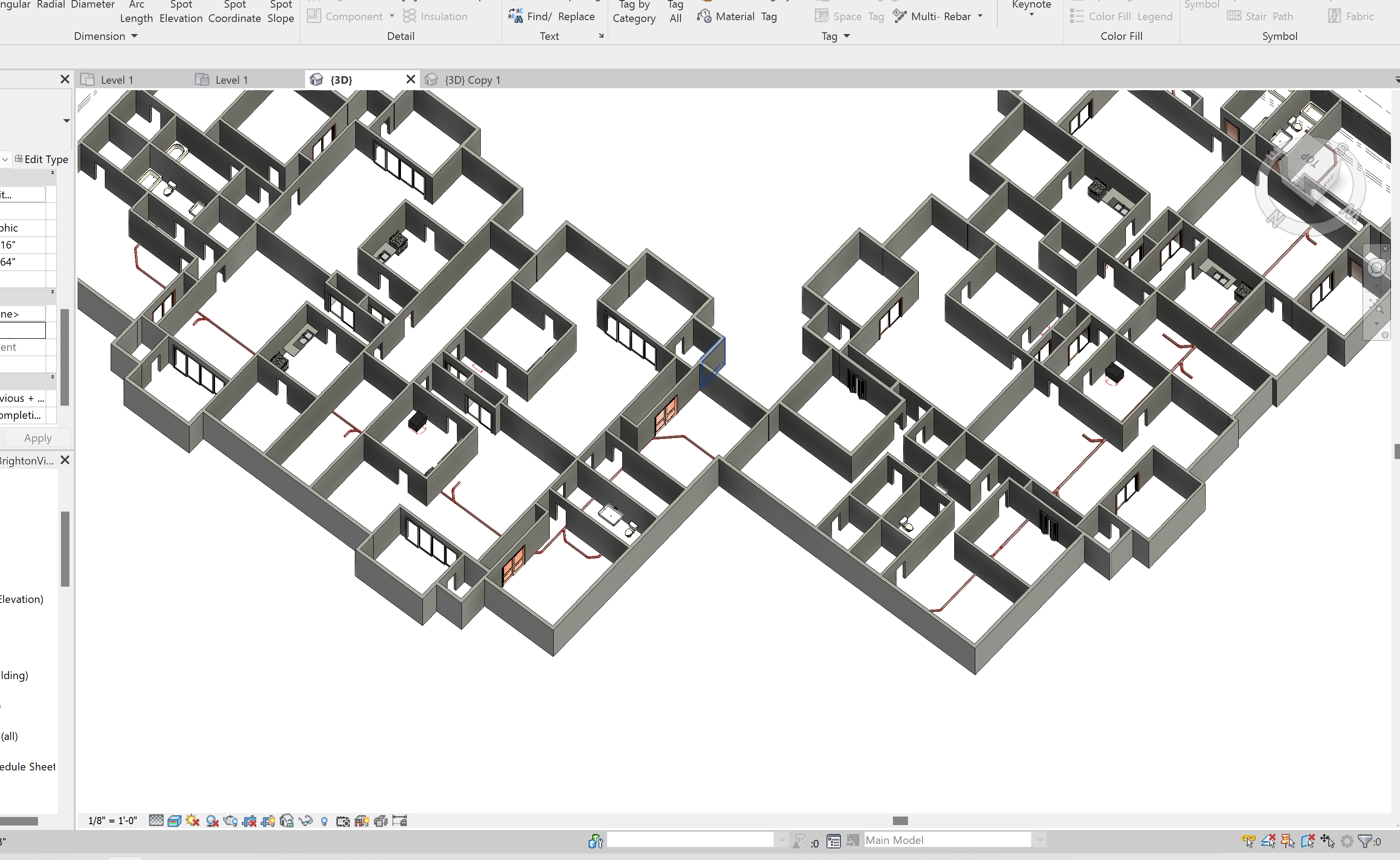Enable Temporary Hide/Isolate using the glasses icon
Image resolution: width=1400 pixels, height=860 pixels.
[x=306, y=821]
